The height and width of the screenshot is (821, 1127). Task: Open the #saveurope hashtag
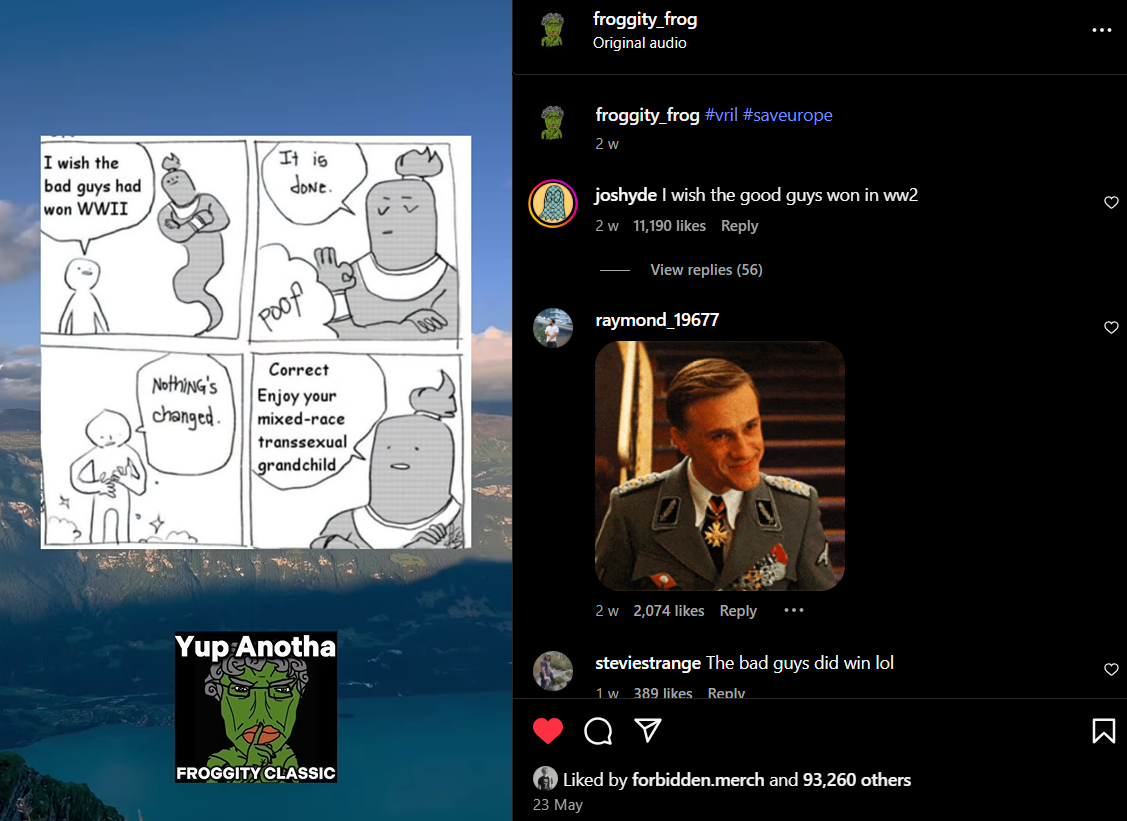pos(787,115)
